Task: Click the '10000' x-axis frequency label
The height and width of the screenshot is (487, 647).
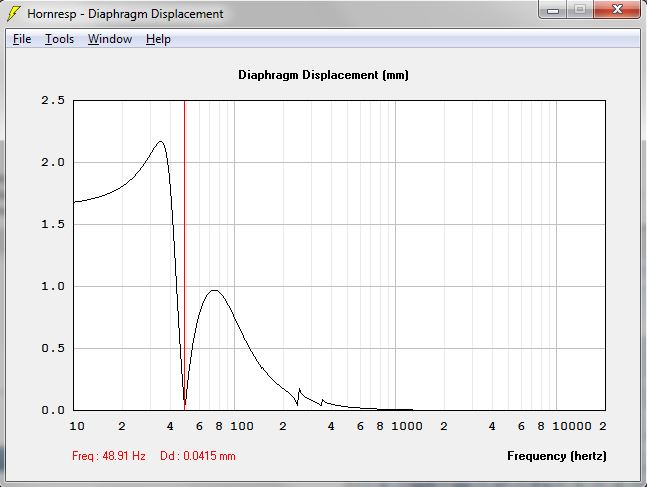Action: click(572, 426)
